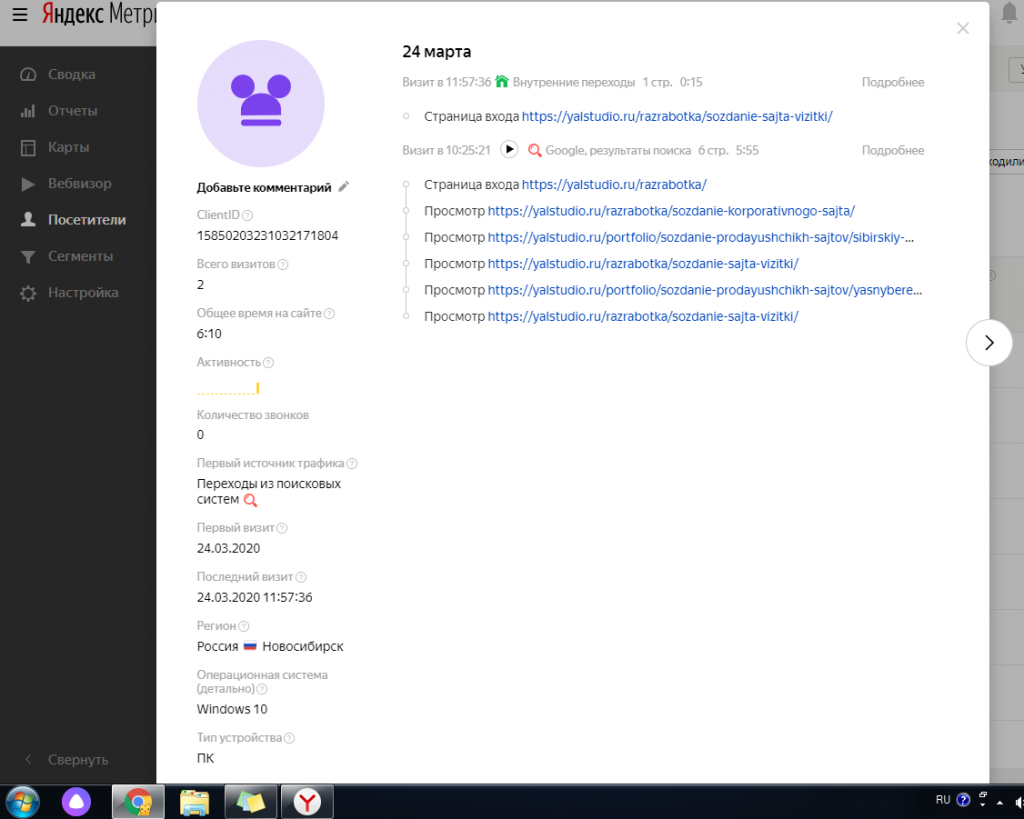
Task: Select the ClientID value 158502032310321718​04
Action: pos(268,236)
